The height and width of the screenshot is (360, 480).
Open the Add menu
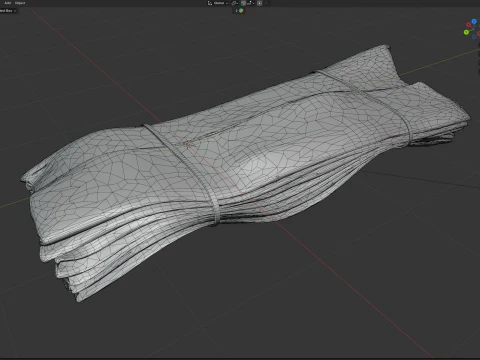click(7, 3)
